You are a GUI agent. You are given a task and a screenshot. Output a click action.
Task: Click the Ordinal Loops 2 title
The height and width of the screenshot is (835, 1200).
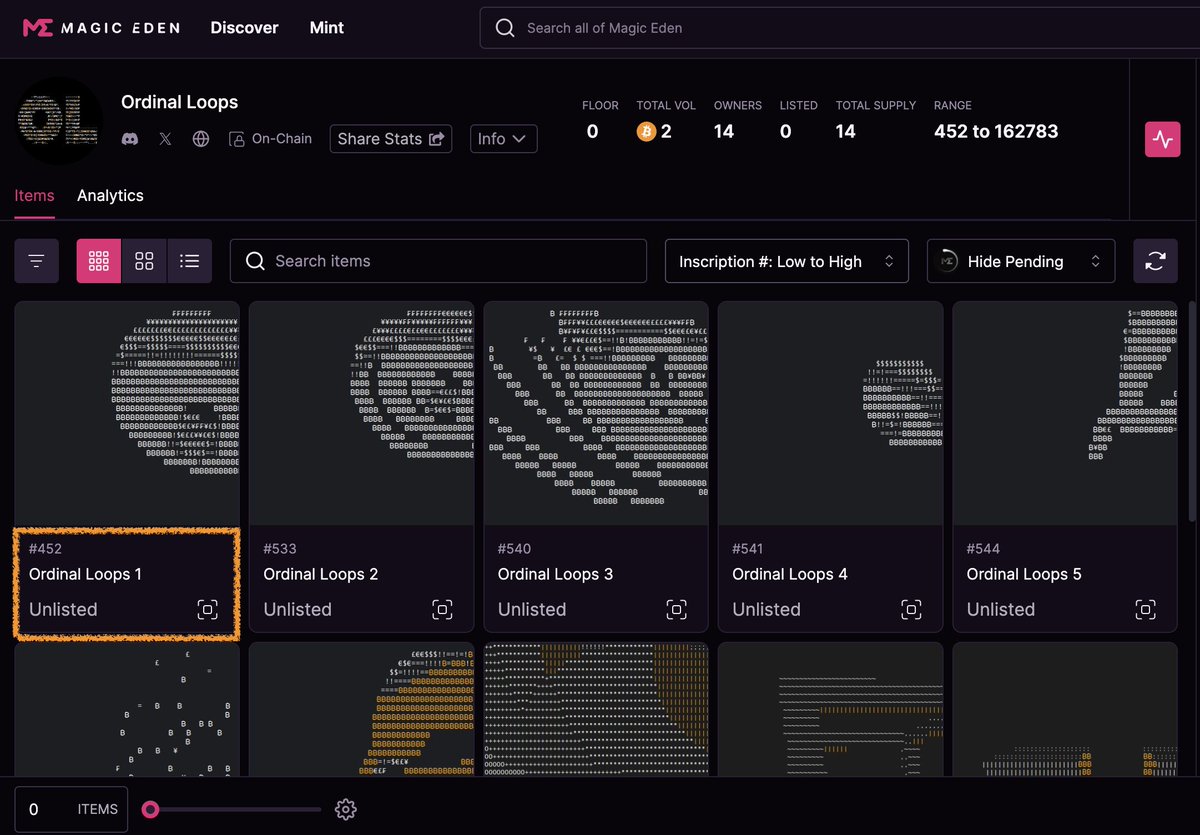(x=321, y=574)
